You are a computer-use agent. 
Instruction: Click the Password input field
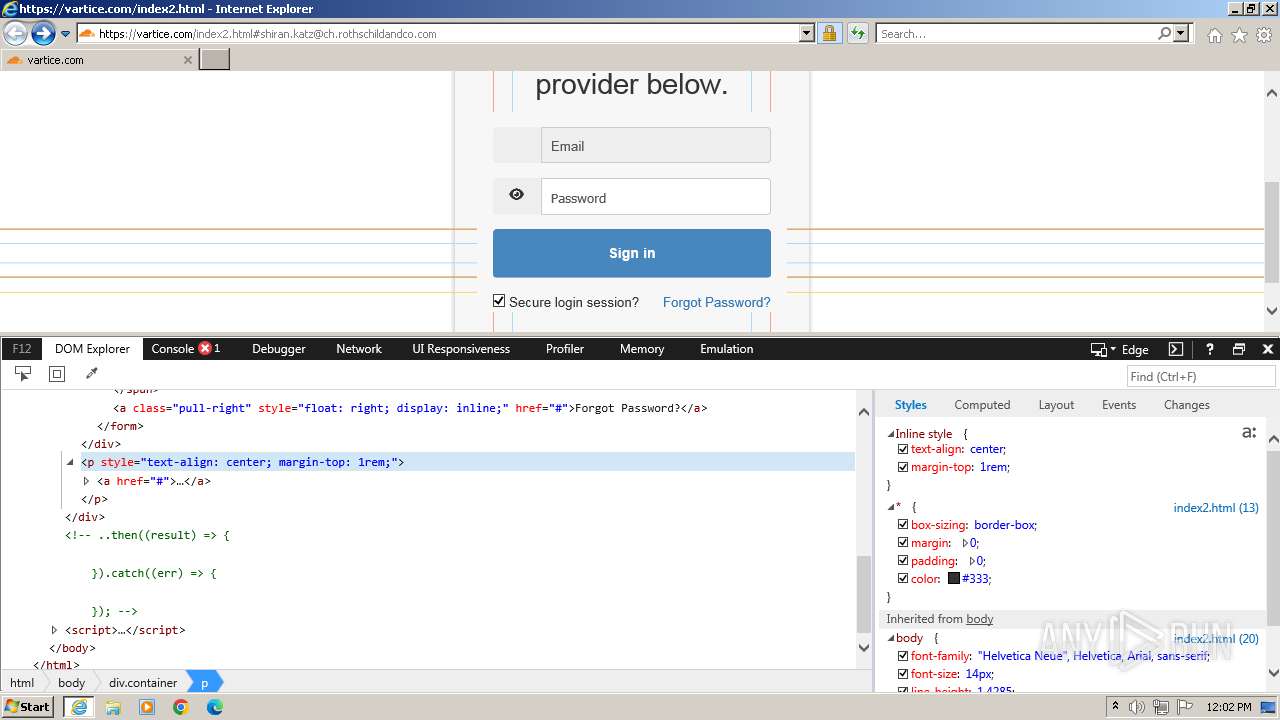(656, 197)
